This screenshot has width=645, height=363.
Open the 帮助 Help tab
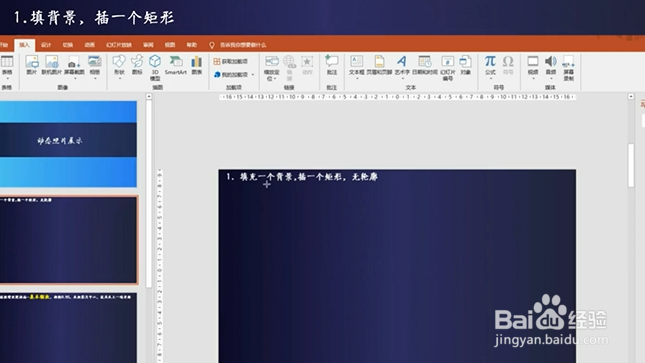coord(191,45)
